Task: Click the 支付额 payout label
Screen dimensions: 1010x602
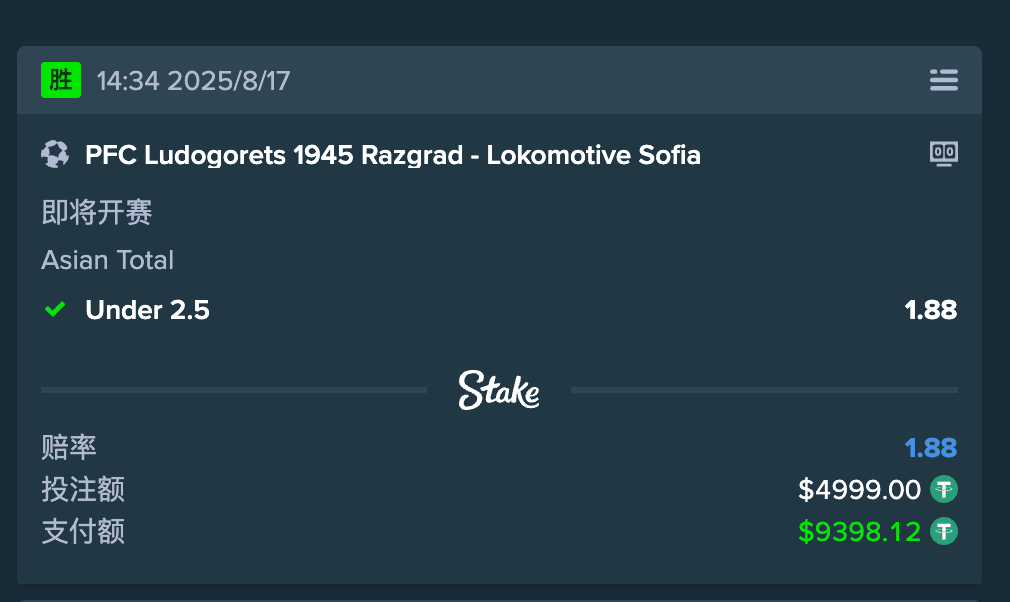Action: [83, 531]
